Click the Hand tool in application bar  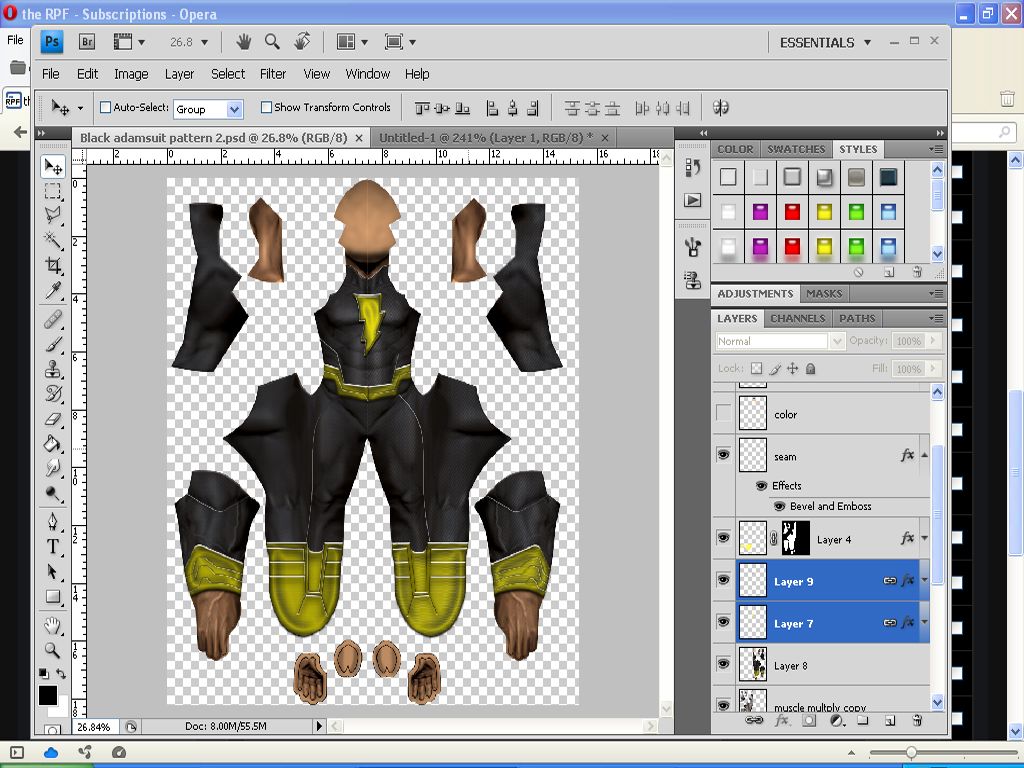pos(244,42)
